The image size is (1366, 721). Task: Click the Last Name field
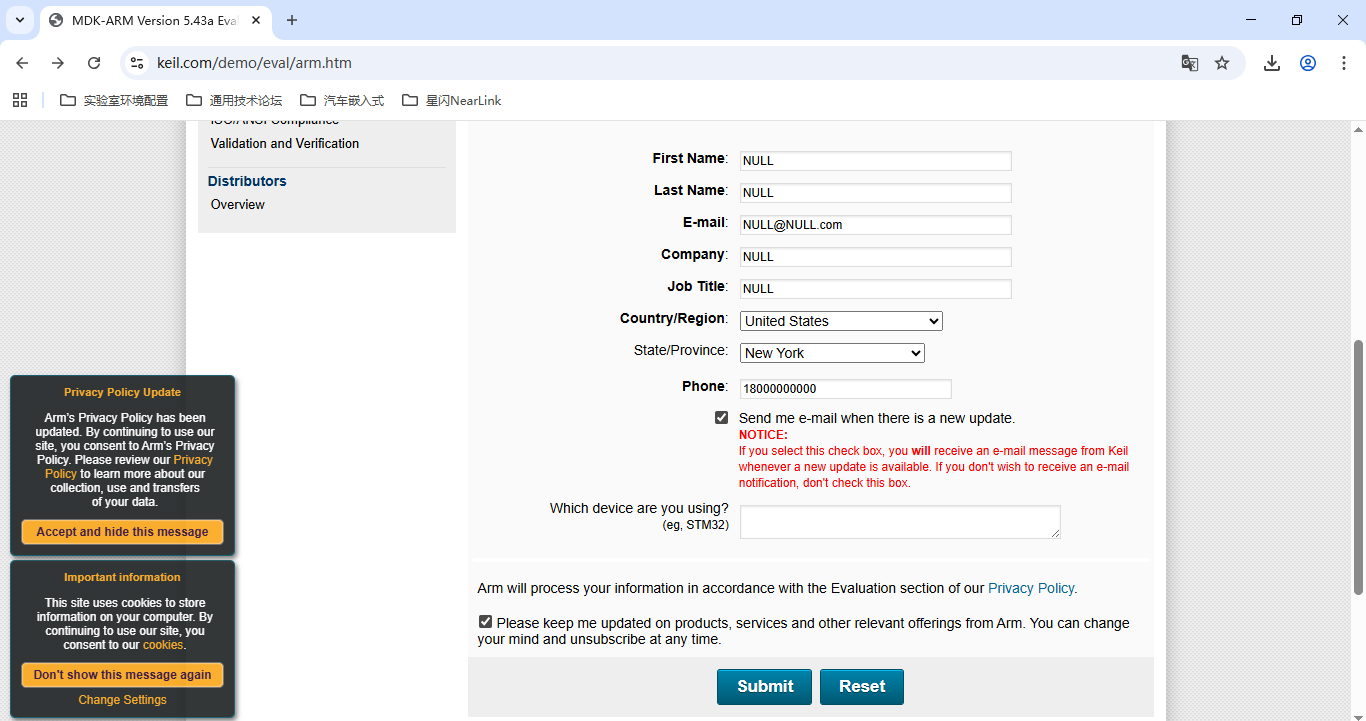pos(875,193)
